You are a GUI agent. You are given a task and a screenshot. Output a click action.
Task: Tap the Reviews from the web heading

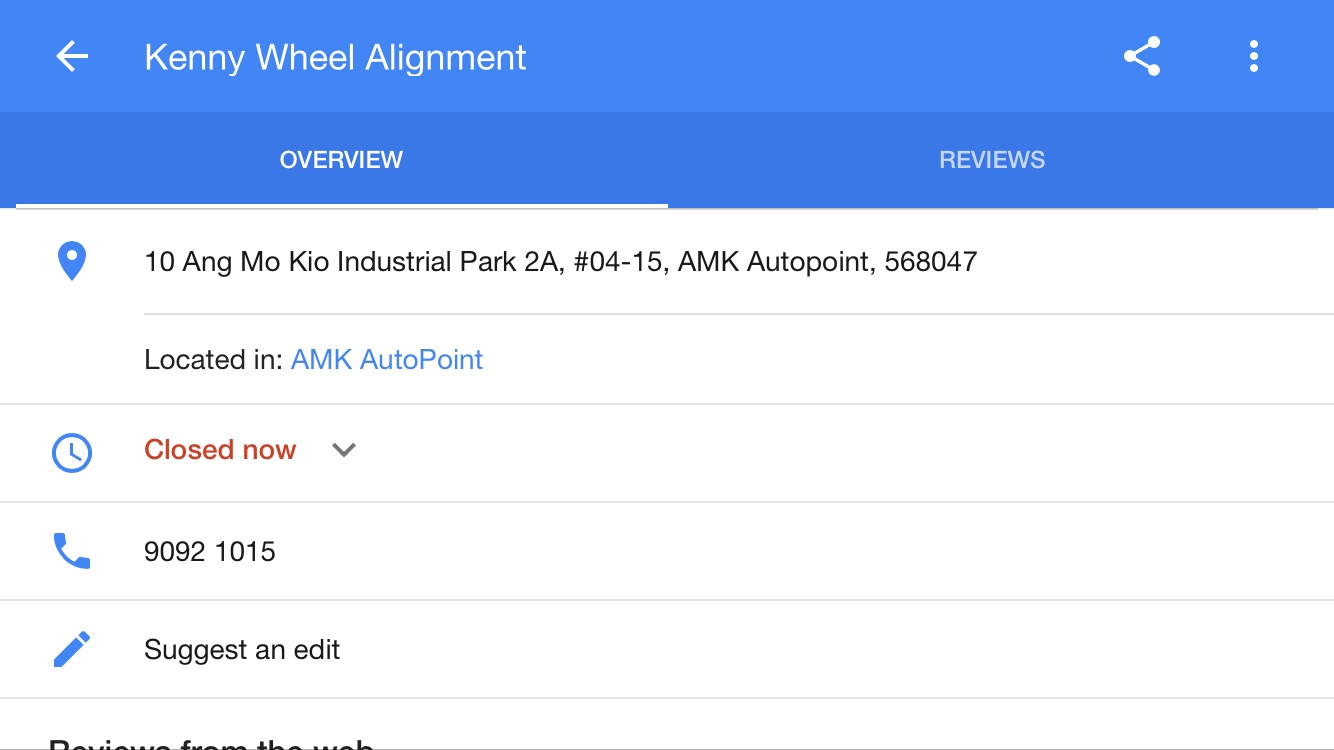211,743
